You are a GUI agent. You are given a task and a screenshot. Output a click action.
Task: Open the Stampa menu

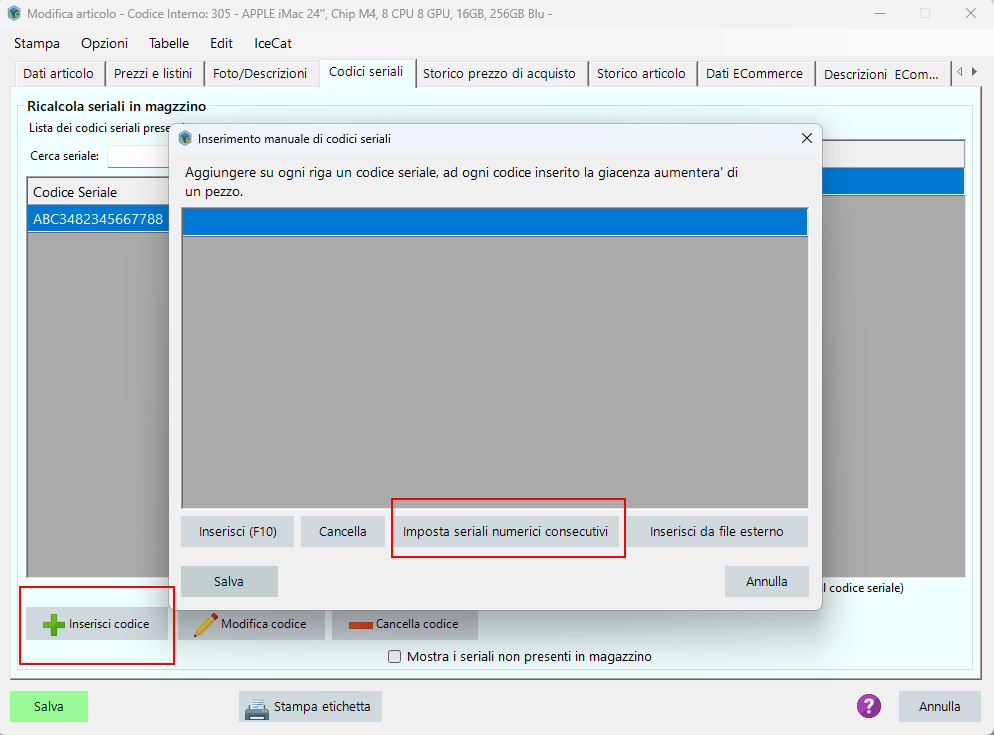(x=37, y=43)
